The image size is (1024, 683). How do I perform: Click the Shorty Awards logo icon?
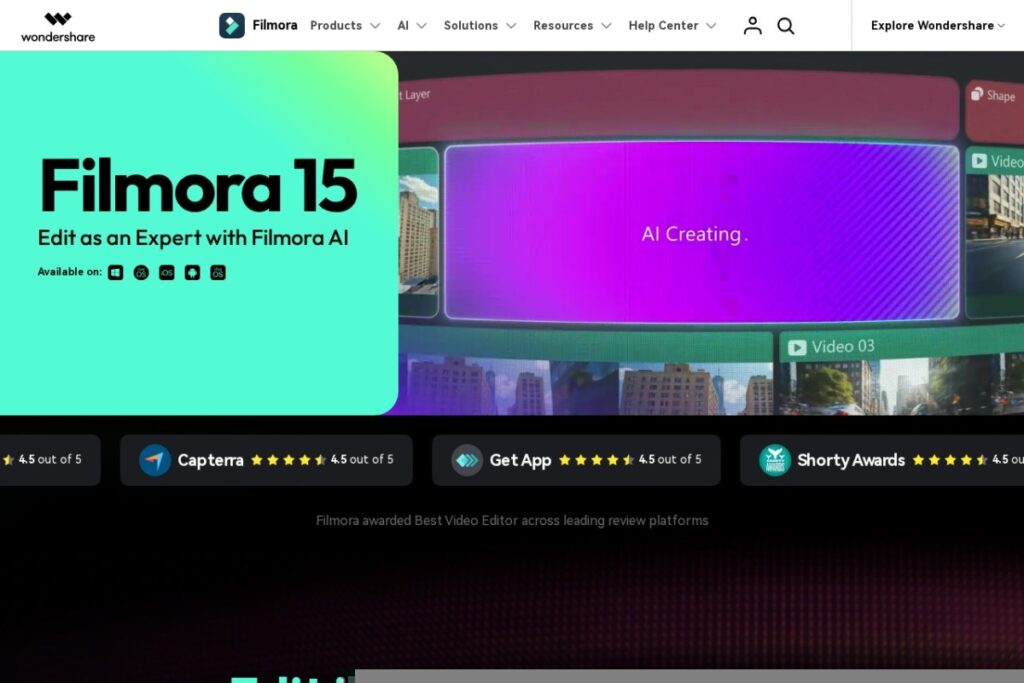click(775, 460)
